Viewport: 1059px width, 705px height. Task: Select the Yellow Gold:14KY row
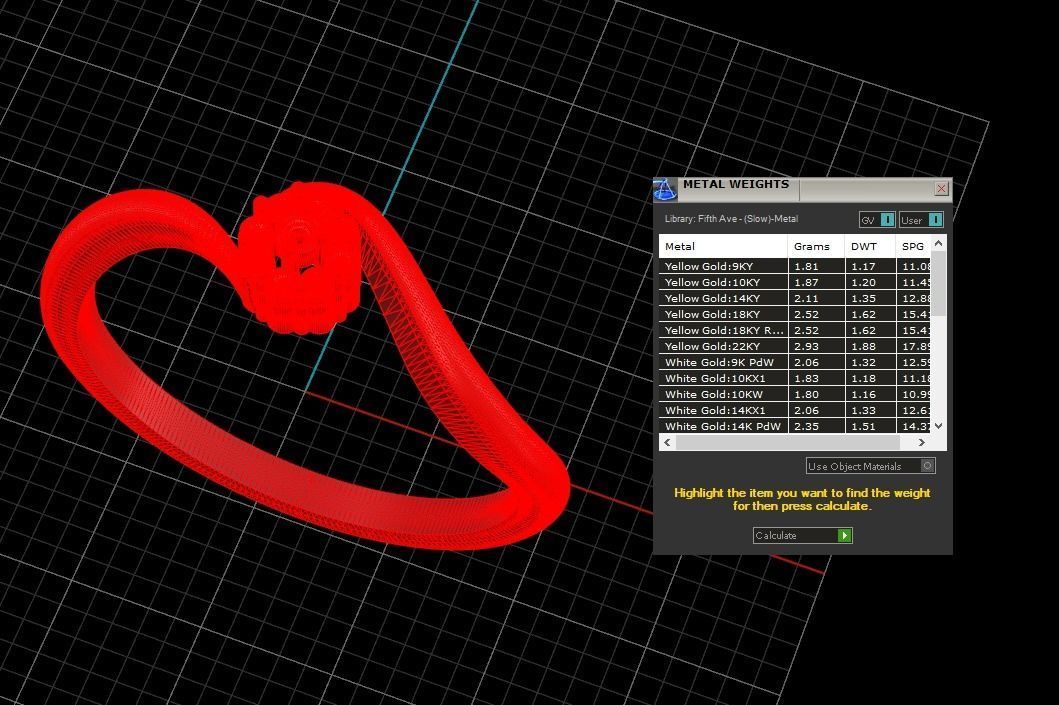795,298
